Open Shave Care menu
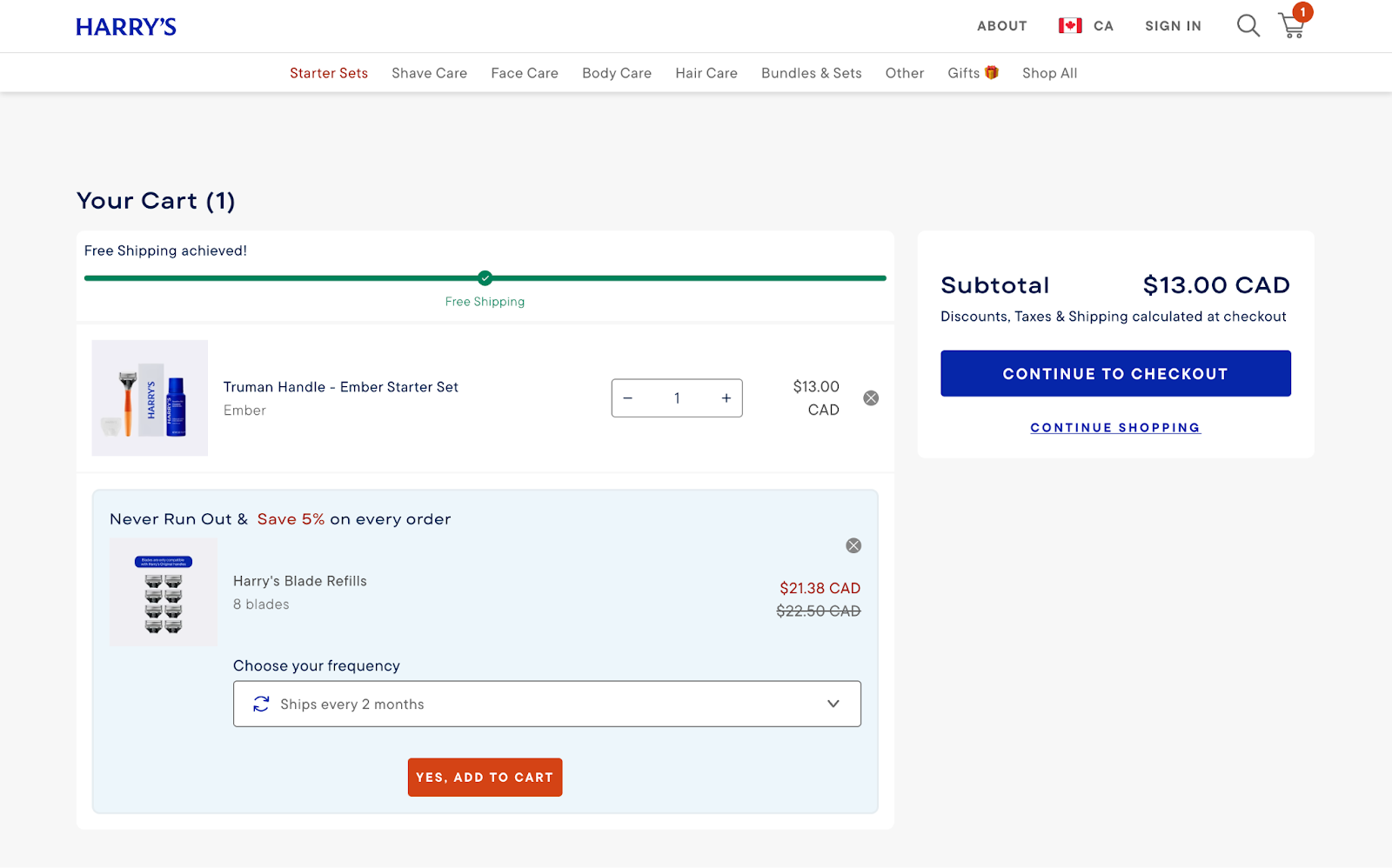Image resolution: width=1392 pixels, height=868 pixels. click(429, 73)
